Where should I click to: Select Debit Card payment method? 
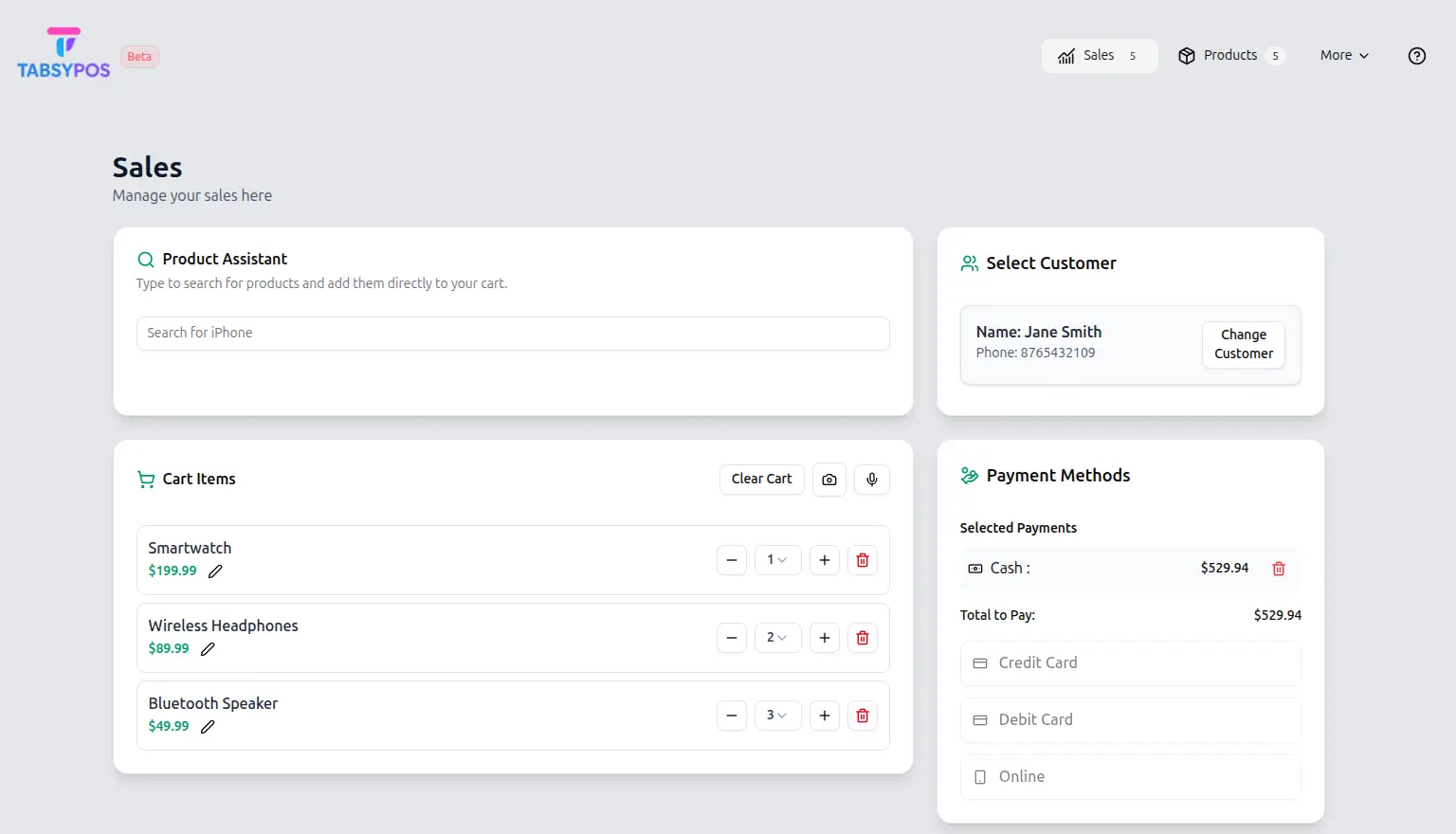tap(1131, 720)
